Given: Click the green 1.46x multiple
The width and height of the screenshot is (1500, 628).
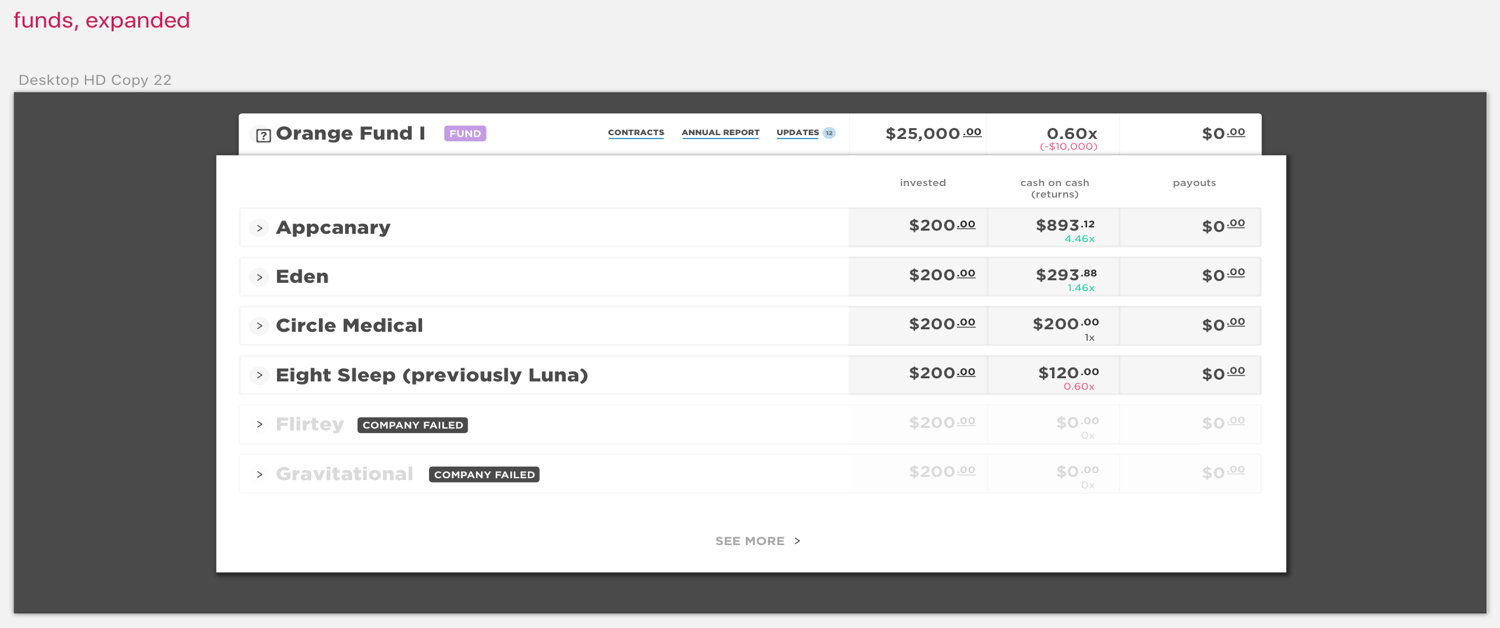Looking at the screenshot, I should point(1081,288).
